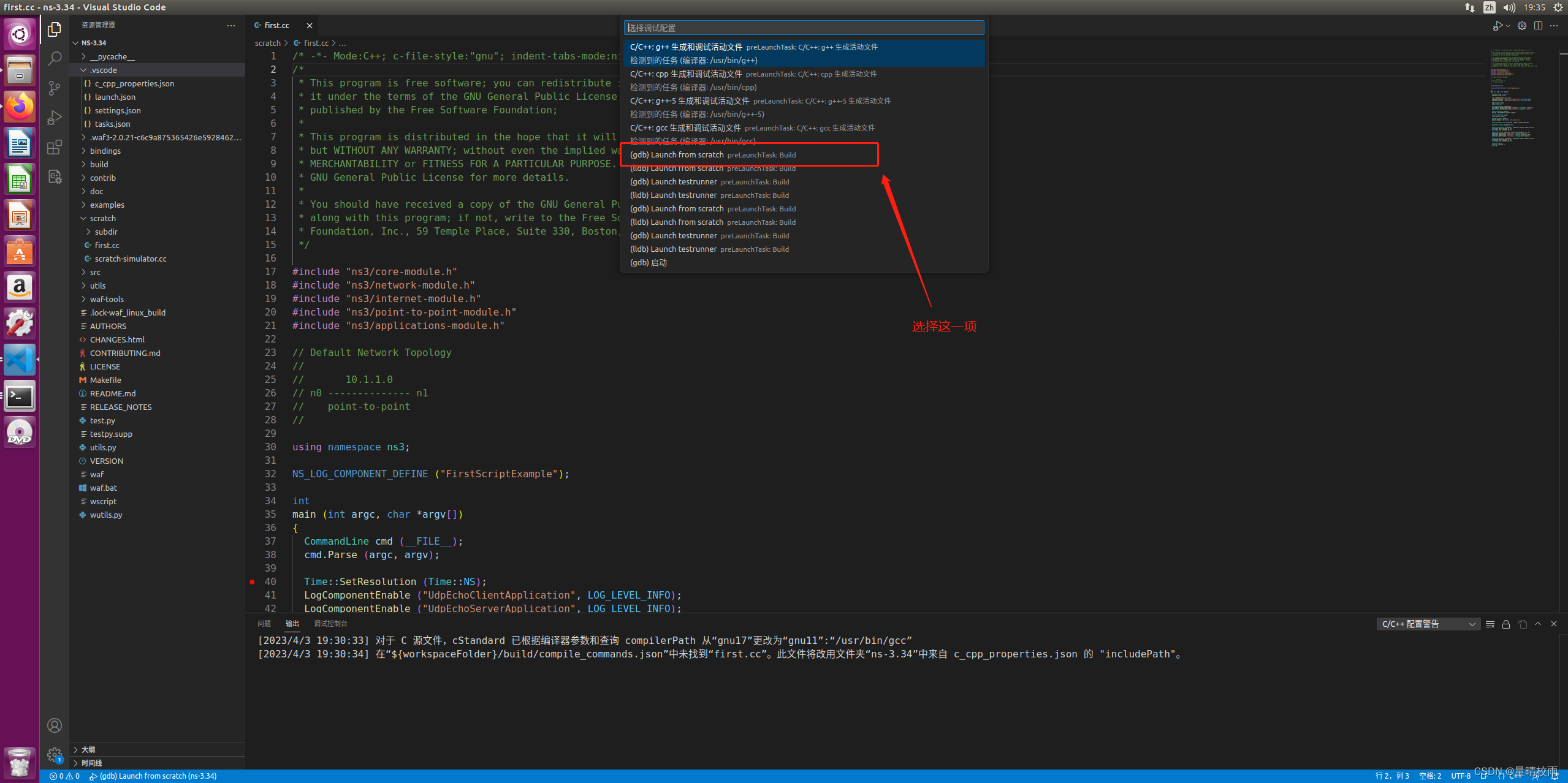This screenshot has width=1568, height=783.
Task: Toggle output scroll lock icon
Action: click(1506, 624)
